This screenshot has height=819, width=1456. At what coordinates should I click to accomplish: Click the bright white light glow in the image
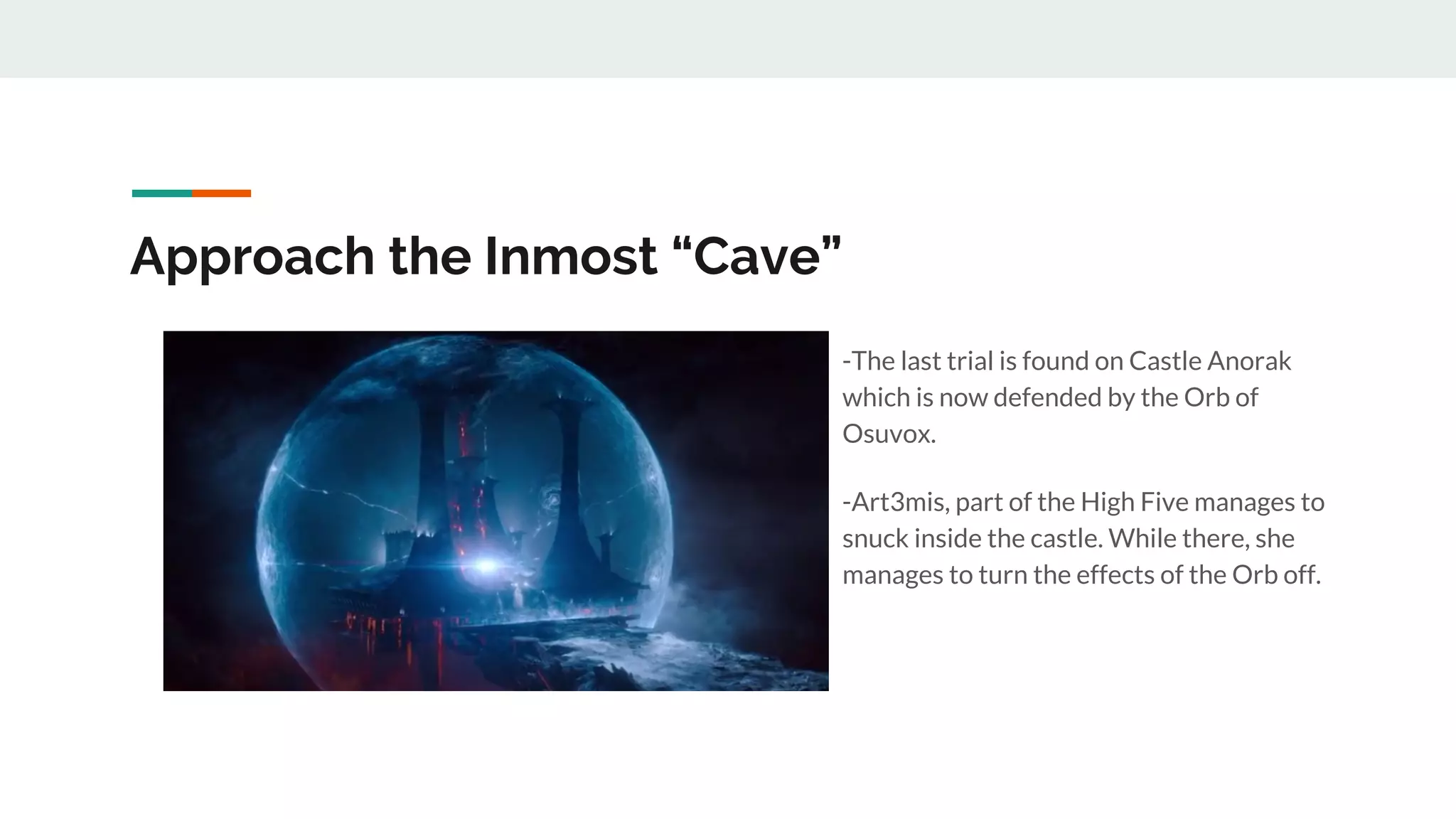coord(486,566)
